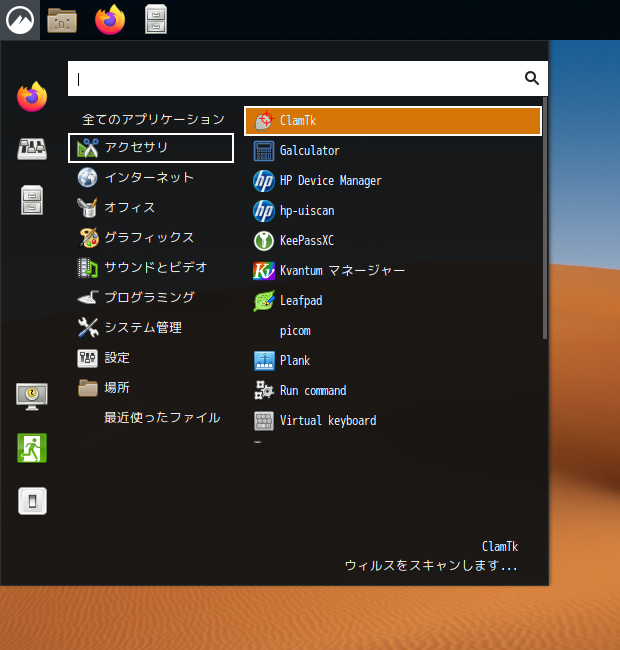The height and width of the screenshot is (650, 620).
Task: Click the green logout exit icon
Action: pos(32,448)
